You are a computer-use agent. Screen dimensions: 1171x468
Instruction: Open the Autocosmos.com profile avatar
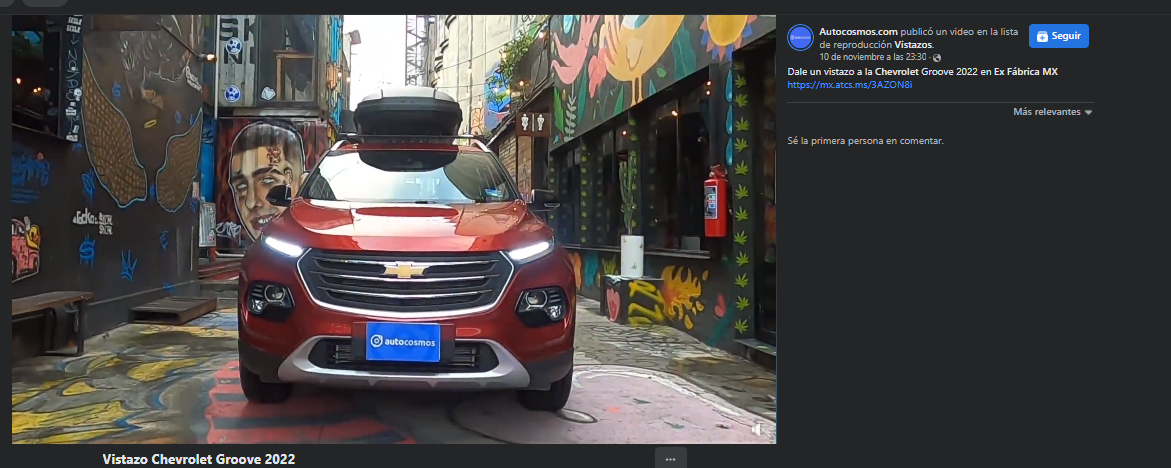pos(800,37)
